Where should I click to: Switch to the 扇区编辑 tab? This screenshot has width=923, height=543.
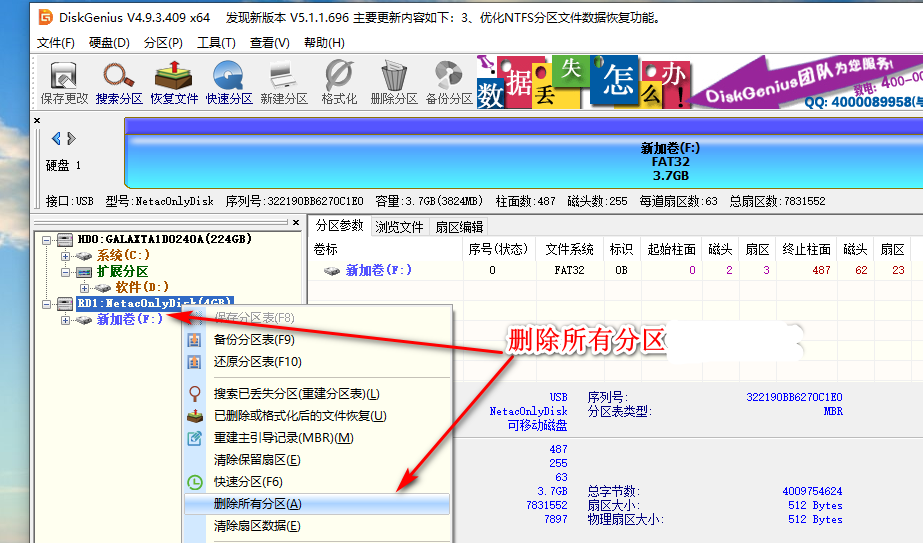[459, 227]
